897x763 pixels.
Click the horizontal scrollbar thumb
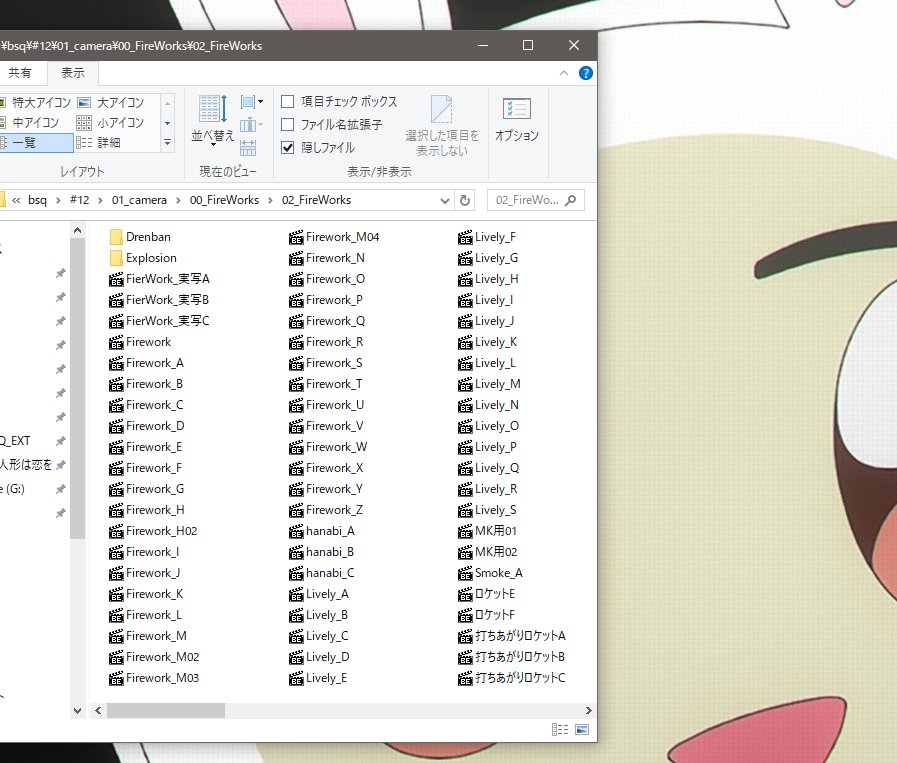coord(166,710)
